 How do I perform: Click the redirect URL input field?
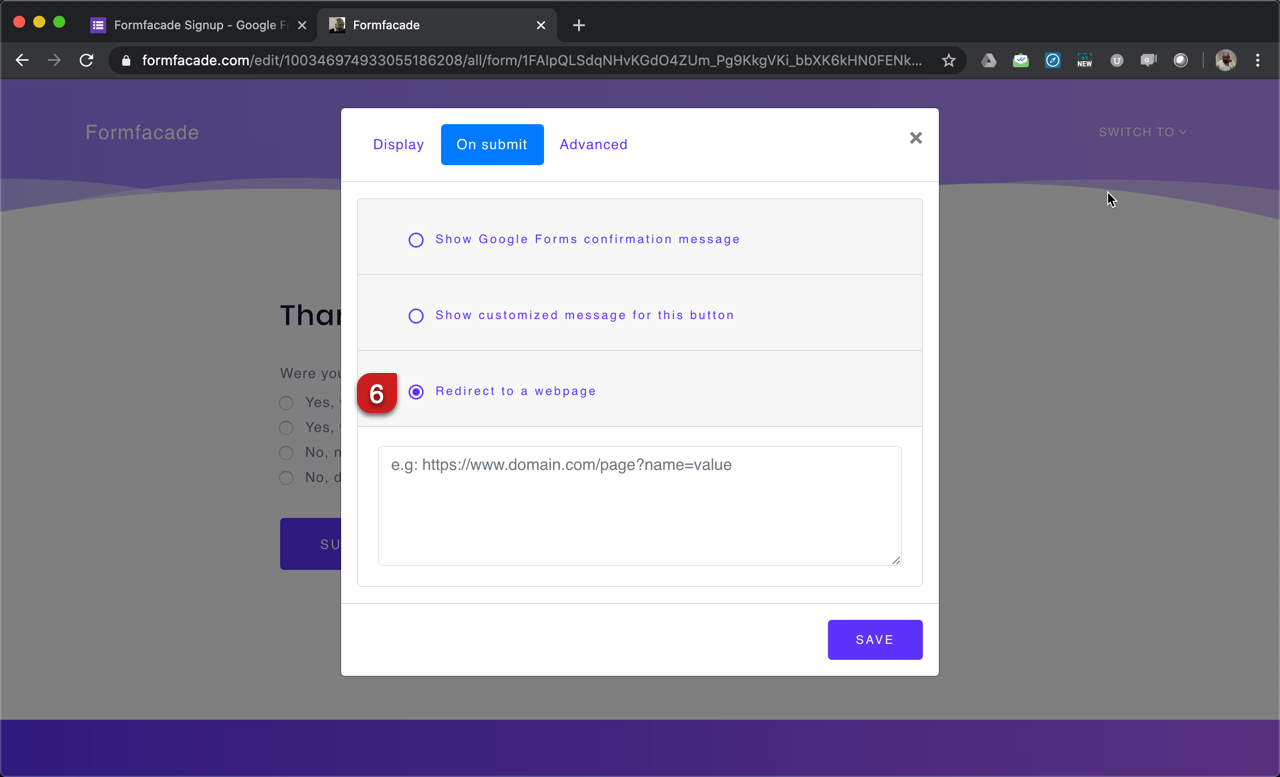(639, 505)
